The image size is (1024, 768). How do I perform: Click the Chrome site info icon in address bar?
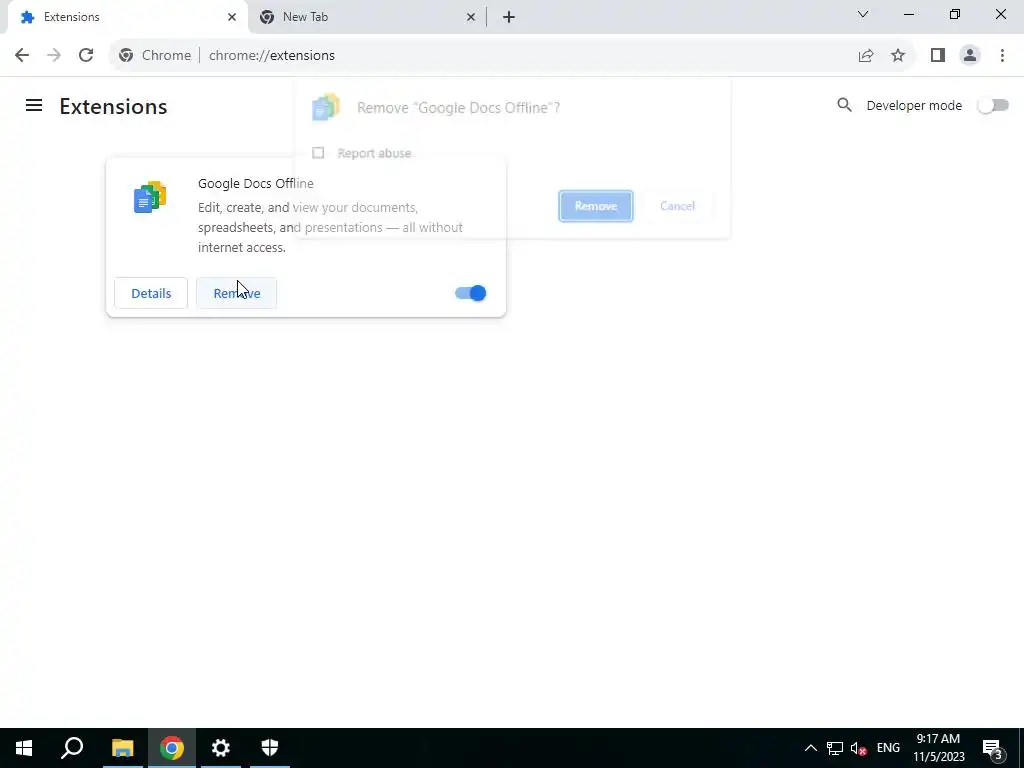126,56
